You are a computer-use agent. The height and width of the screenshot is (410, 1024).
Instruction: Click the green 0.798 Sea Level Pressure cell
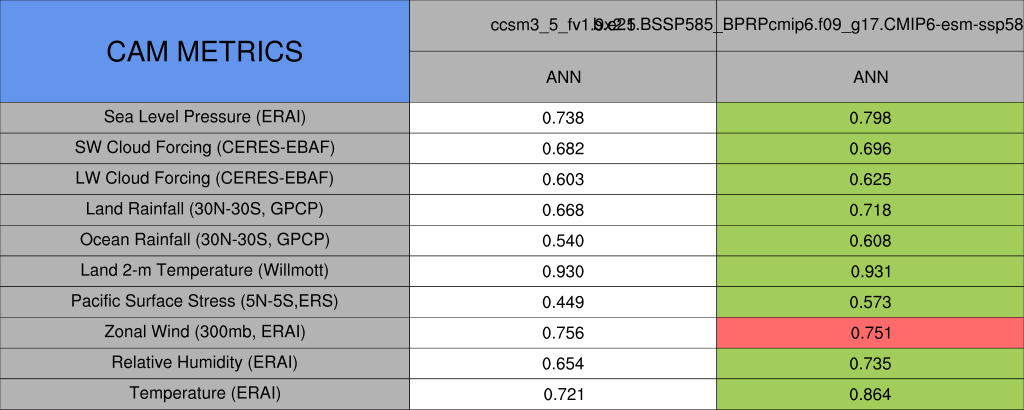pos(870,118)
